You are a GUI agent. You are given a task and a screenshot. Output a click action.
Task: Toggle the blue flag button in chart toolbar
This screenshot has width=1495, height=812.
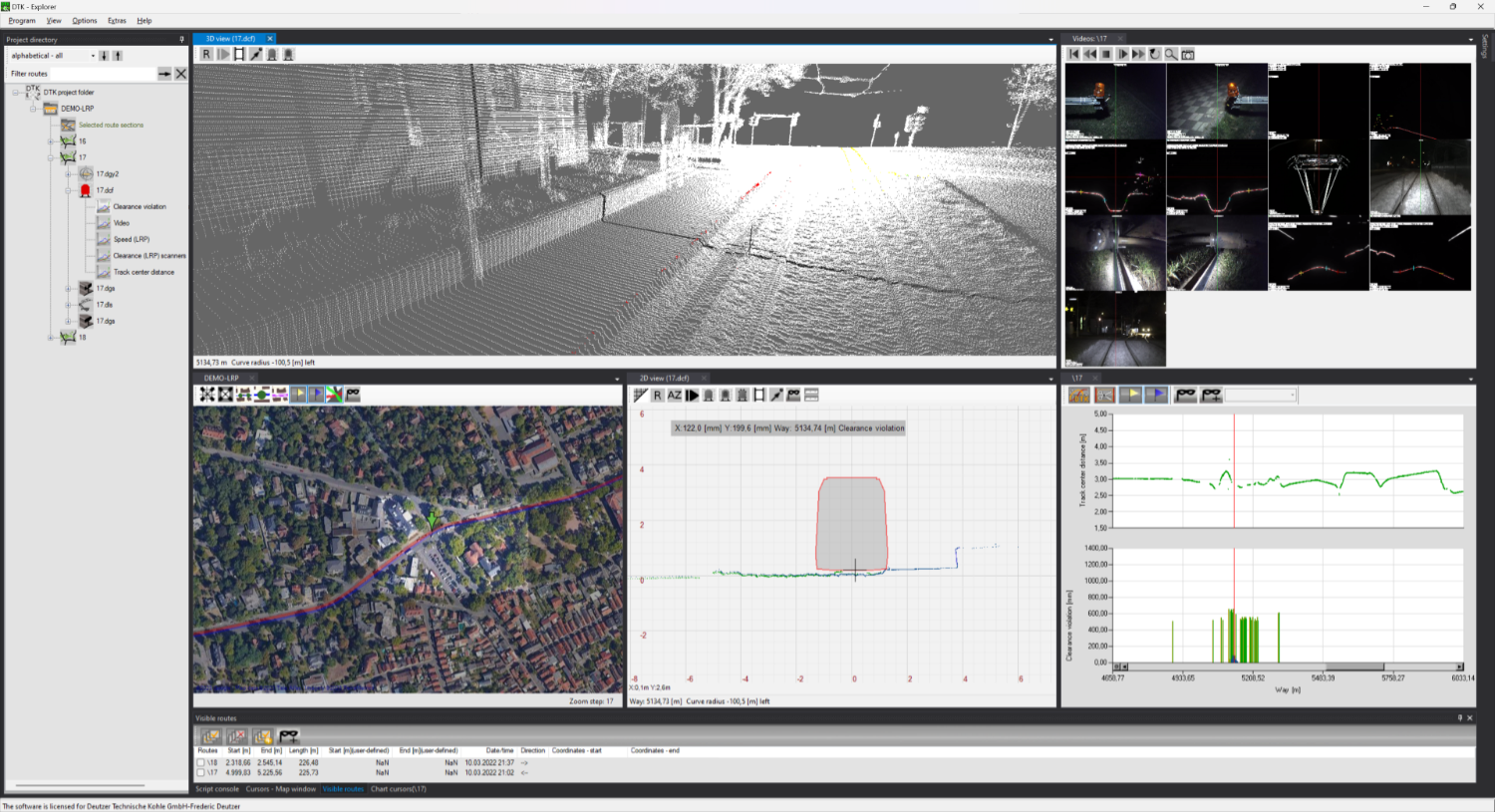click(x=1155, y=396)
